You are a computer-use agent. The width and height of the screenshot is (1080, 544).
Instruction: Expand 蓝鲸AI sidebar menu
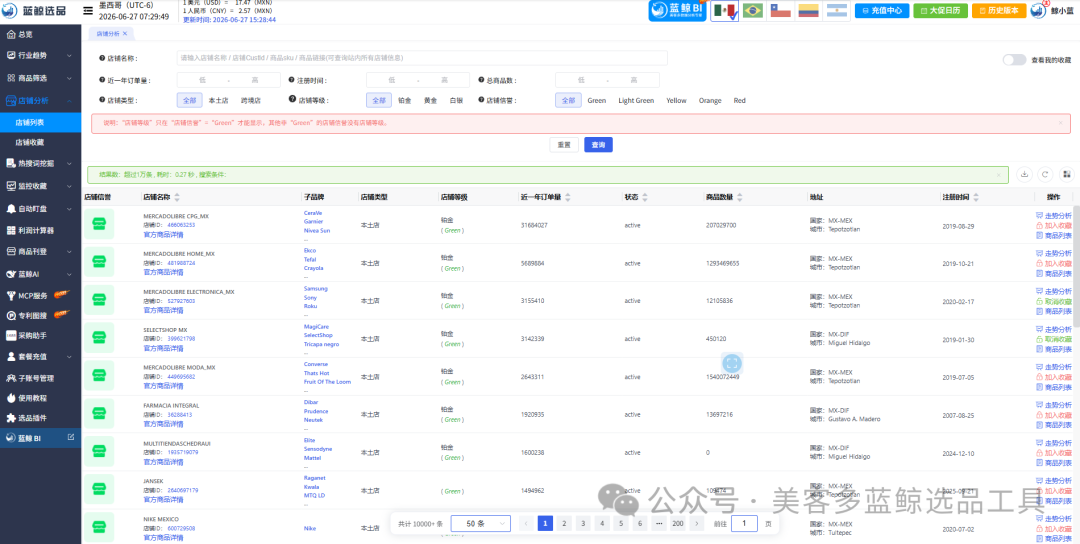(40, 274)
